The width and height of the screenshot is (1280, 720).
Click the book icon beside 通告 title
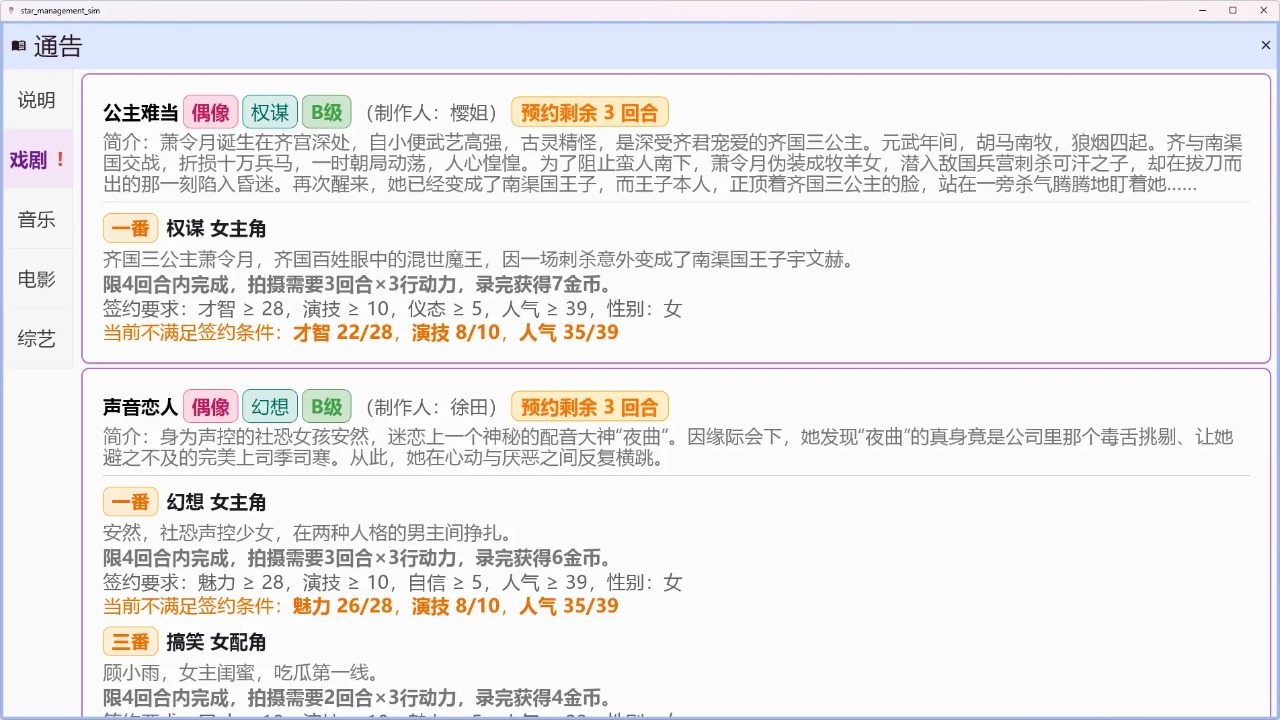[18, 46]
